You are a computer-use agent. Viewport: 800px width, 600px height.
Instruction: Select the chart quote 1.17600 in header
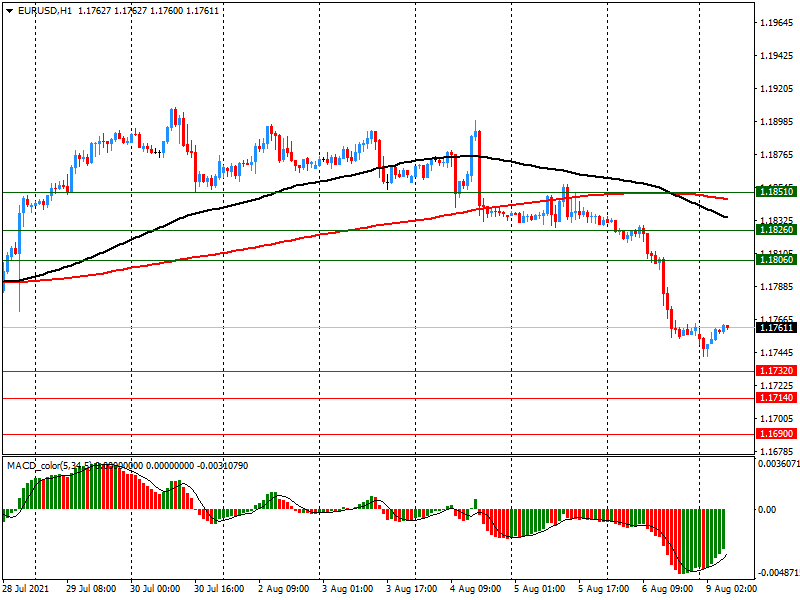pos(166,11)
